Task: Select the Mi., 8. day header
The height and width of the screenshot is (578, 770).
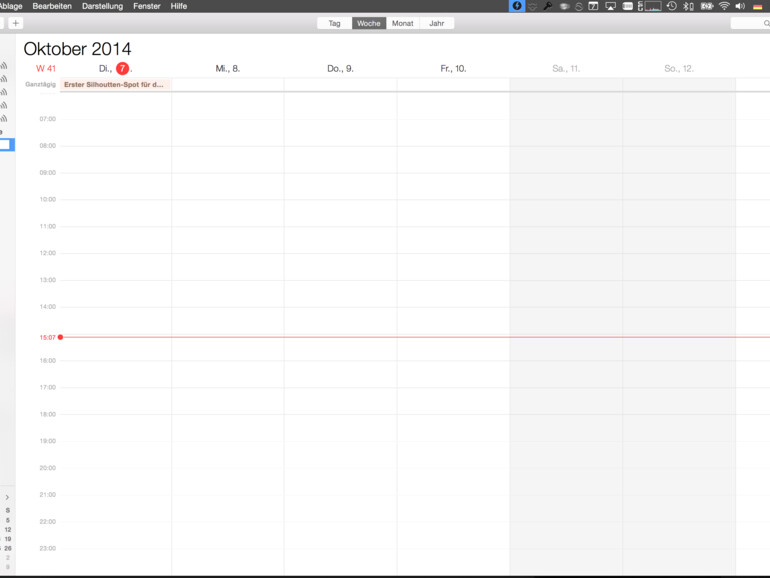Action: coord(227,68)
